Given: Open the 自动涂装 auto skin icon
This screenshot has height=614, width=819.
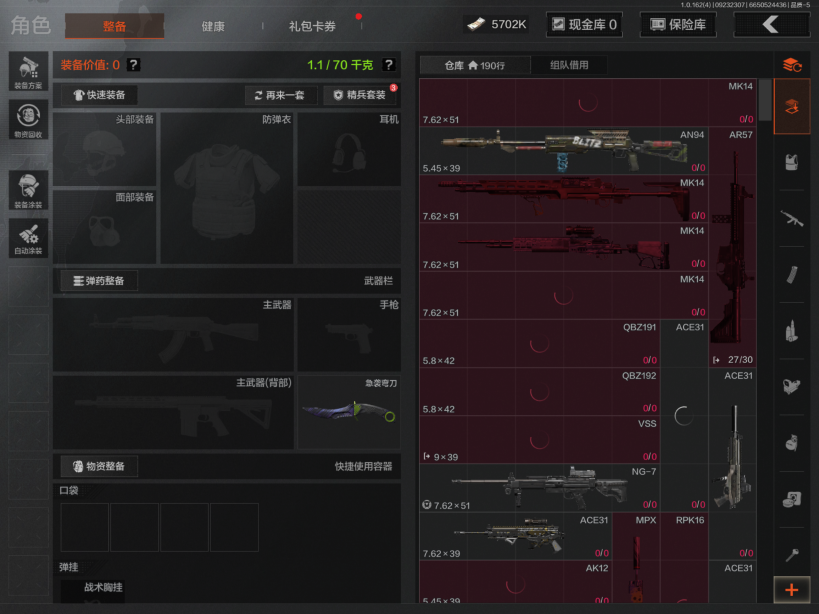Looking at the screenshot, I should pyautogui.click(x=28, y=238).
